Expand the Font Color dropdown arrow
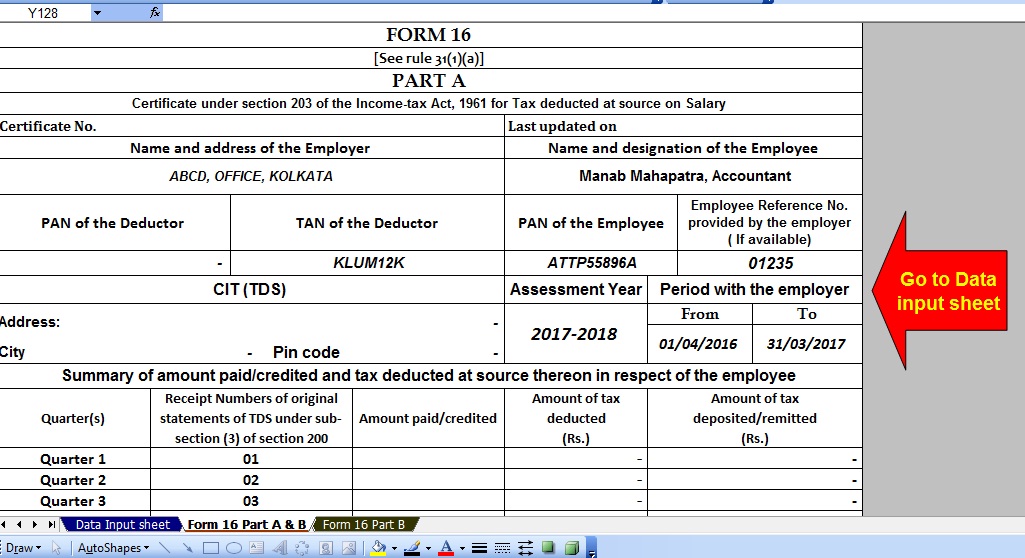The width and height of the screenshot is (1025, 558). pyautogui.click(x=462, y=548)
